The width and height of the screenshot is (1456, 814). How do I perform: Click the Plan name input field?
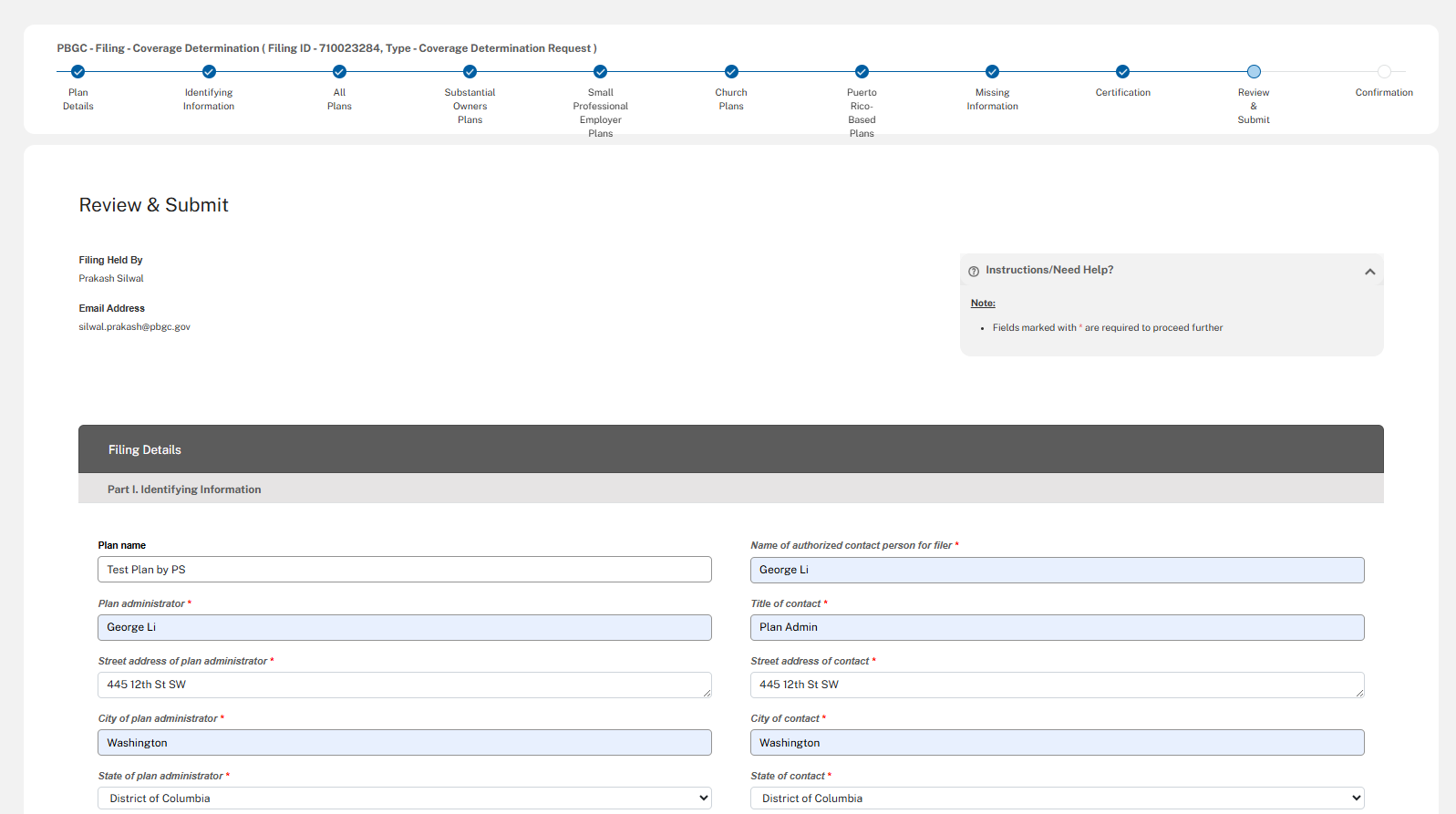(404, 570)
